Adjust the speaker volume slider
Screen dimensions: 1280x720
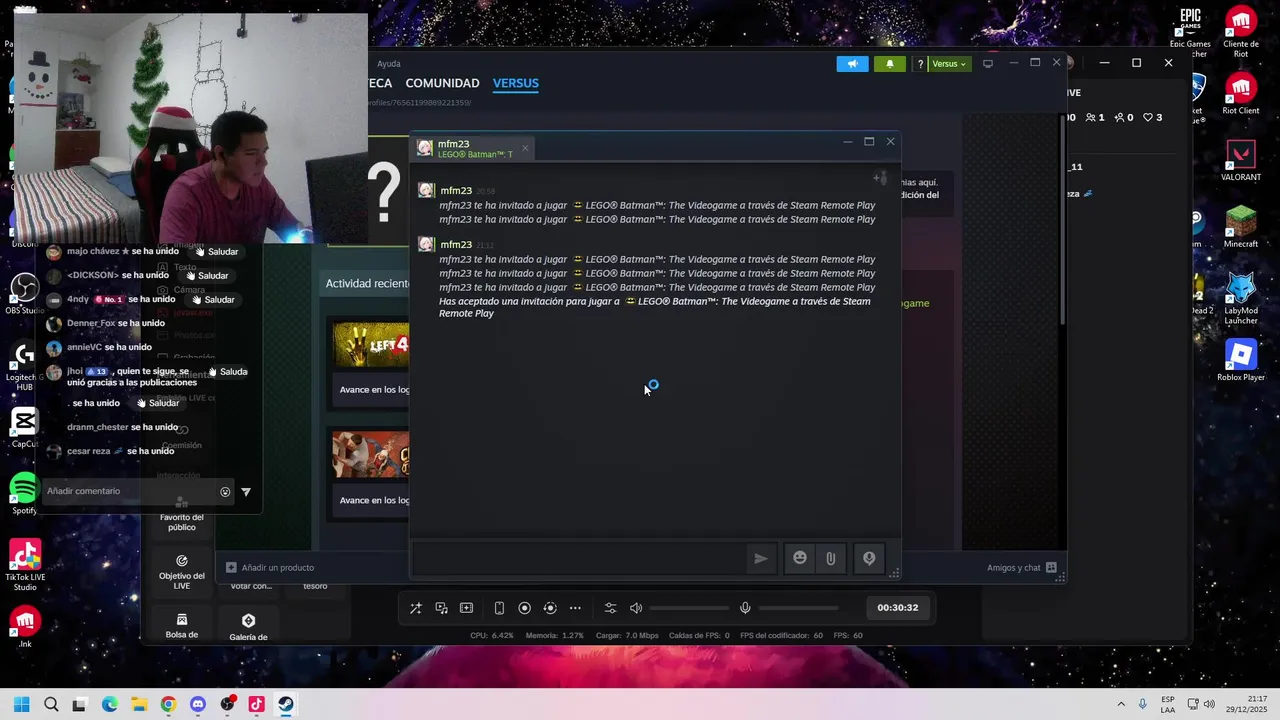(x=690, y=608)
